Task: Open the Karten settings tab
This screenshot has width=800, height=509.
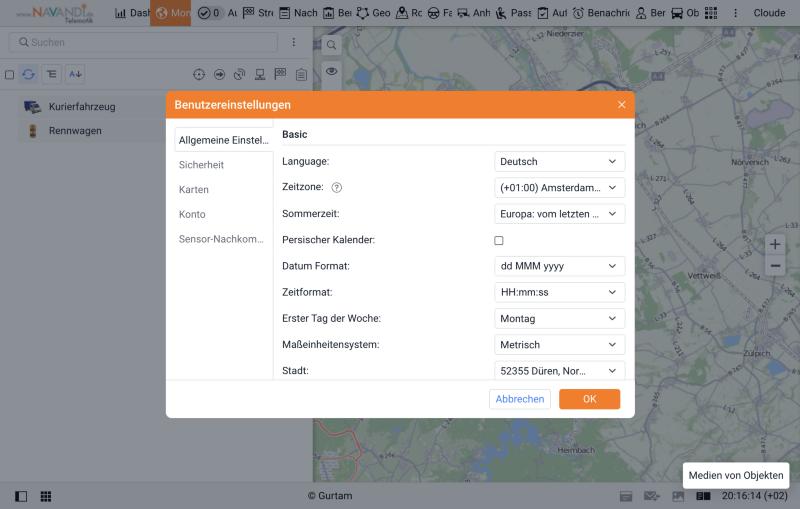Action: click(193, 190)
